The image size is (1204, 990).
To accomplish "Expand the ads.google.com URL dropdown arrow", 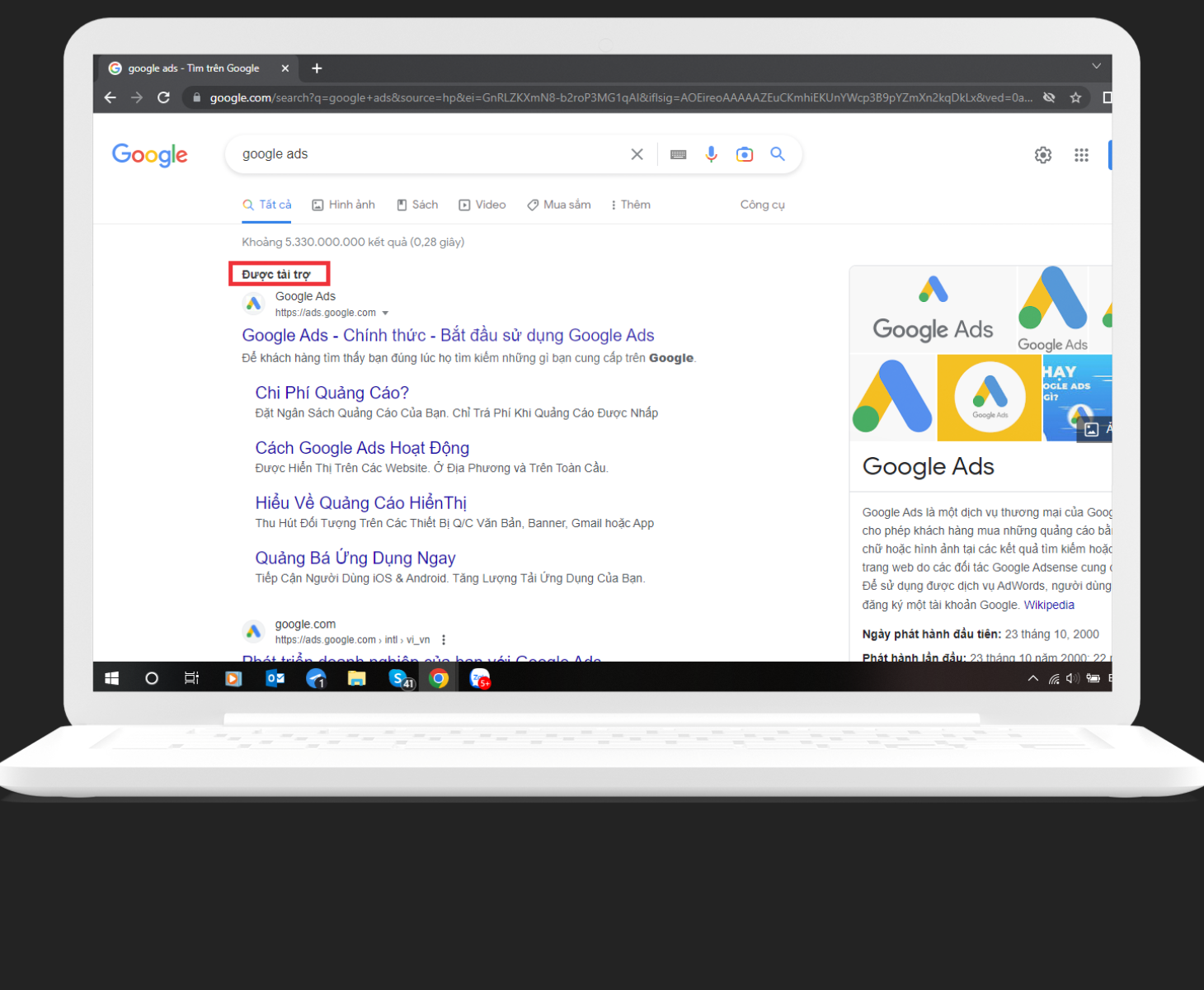I will (385, 313).
